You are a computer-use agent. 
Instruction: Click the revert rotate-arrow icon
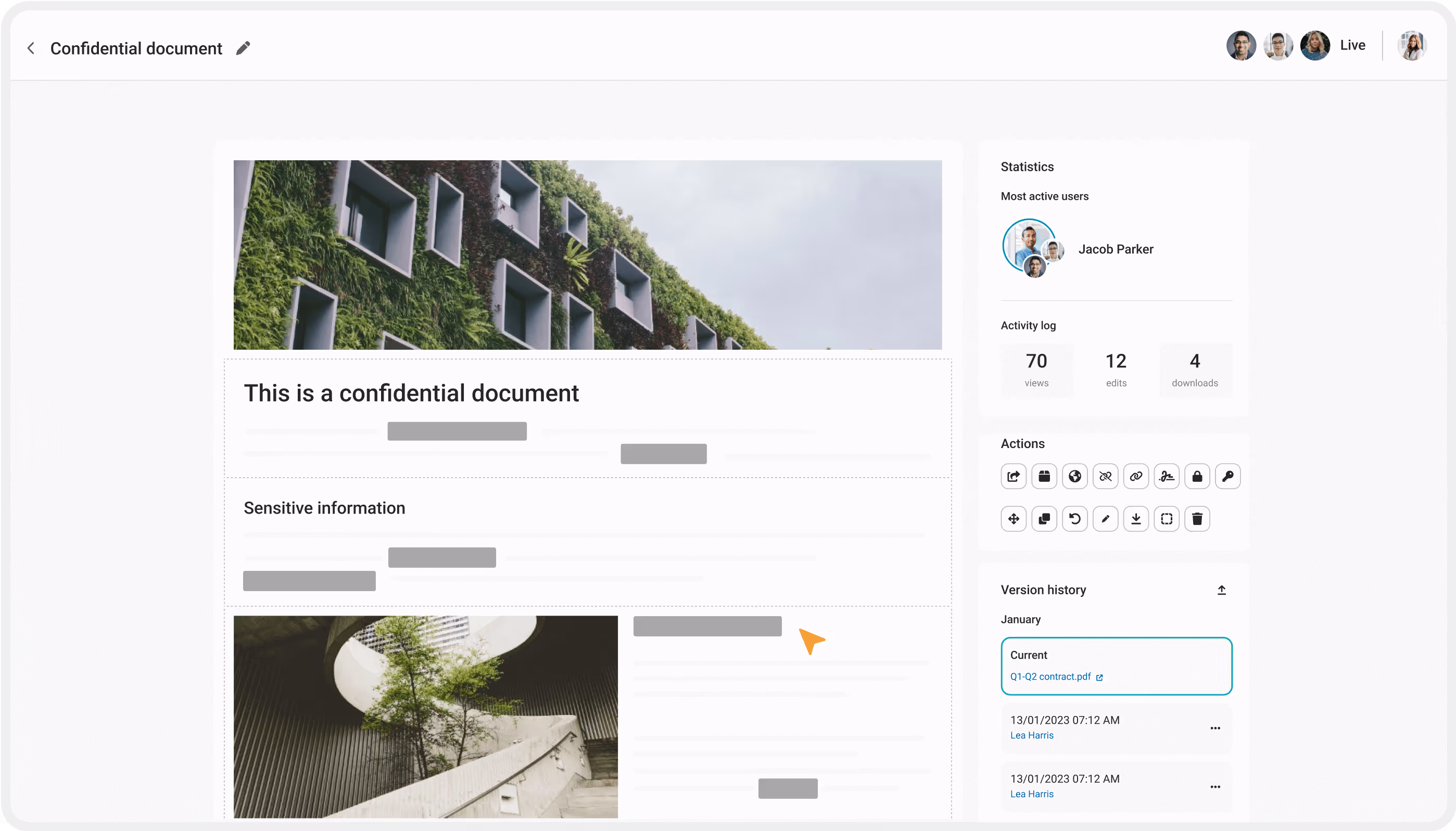click(x=1074, y=519)
